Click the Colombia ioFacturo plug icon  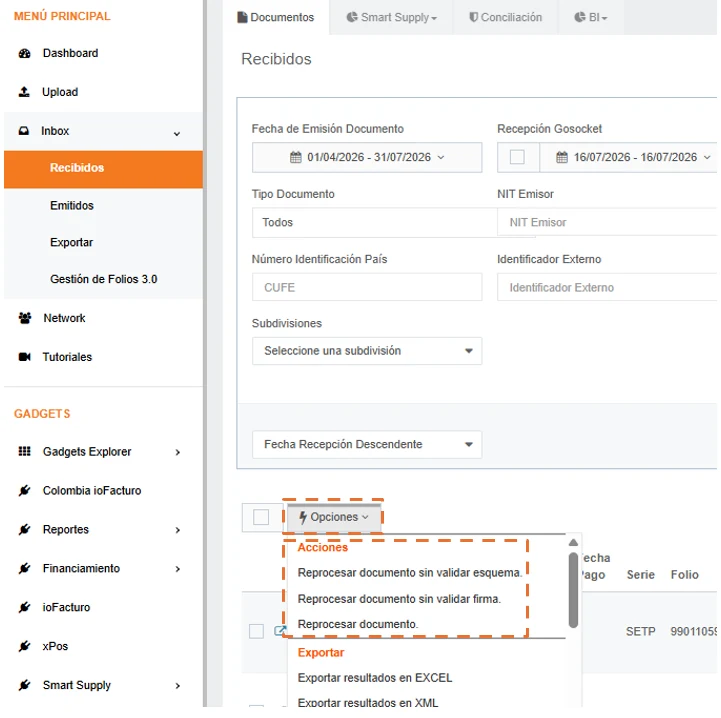[24, 491]
